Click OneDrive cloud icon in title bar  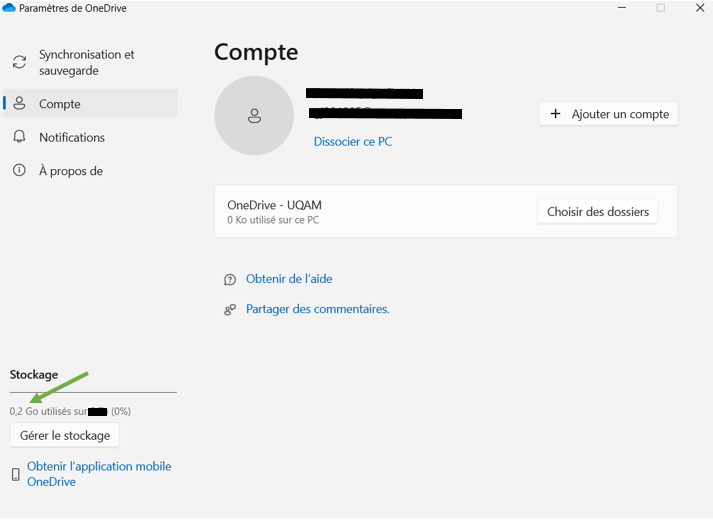tap(9, 8)
